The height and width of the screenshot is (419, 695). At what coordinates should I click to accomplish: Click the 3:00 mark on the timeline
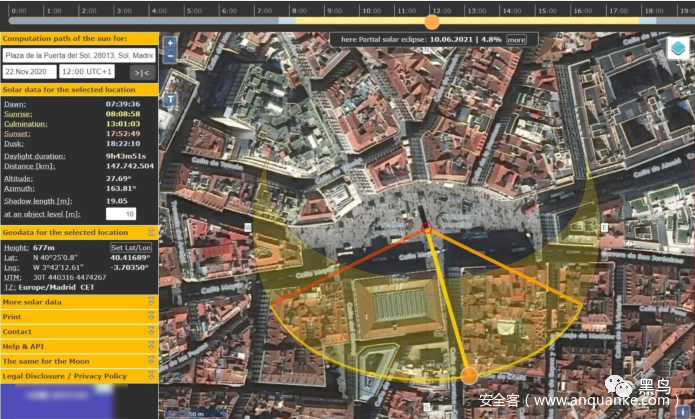pyautogui.click(x=124, y=11)
